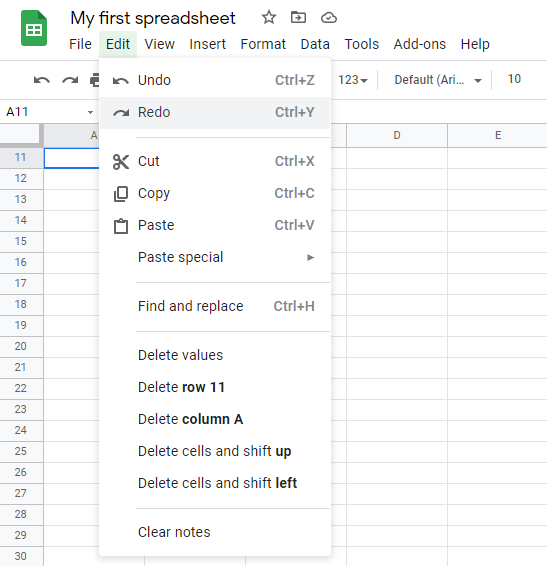Viewport: 547px width, 566px height.
Task: Expand the A11 name box dropdown arrow
Action: pos(90,112)
